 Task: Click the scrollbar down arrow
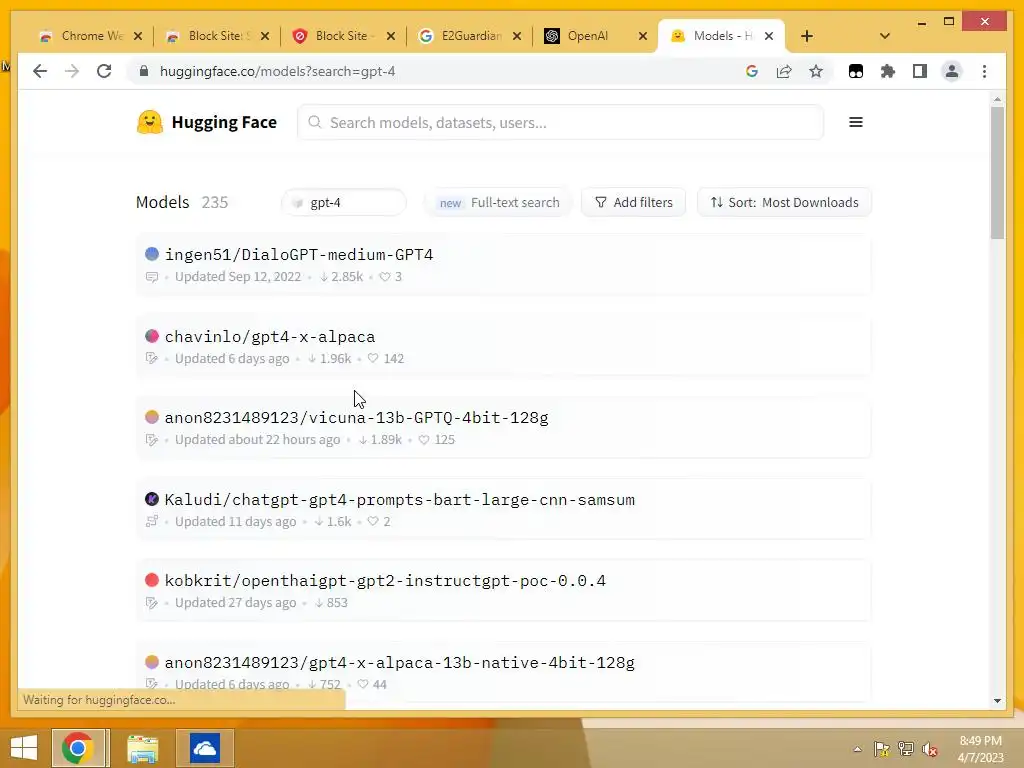[997, 701]
